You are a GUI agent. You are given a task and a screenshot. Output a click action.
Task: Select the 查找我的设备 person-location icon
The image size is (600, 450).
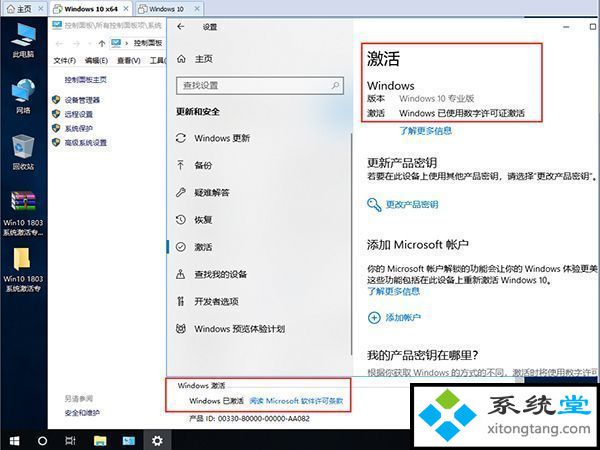[x=181, y=274]
